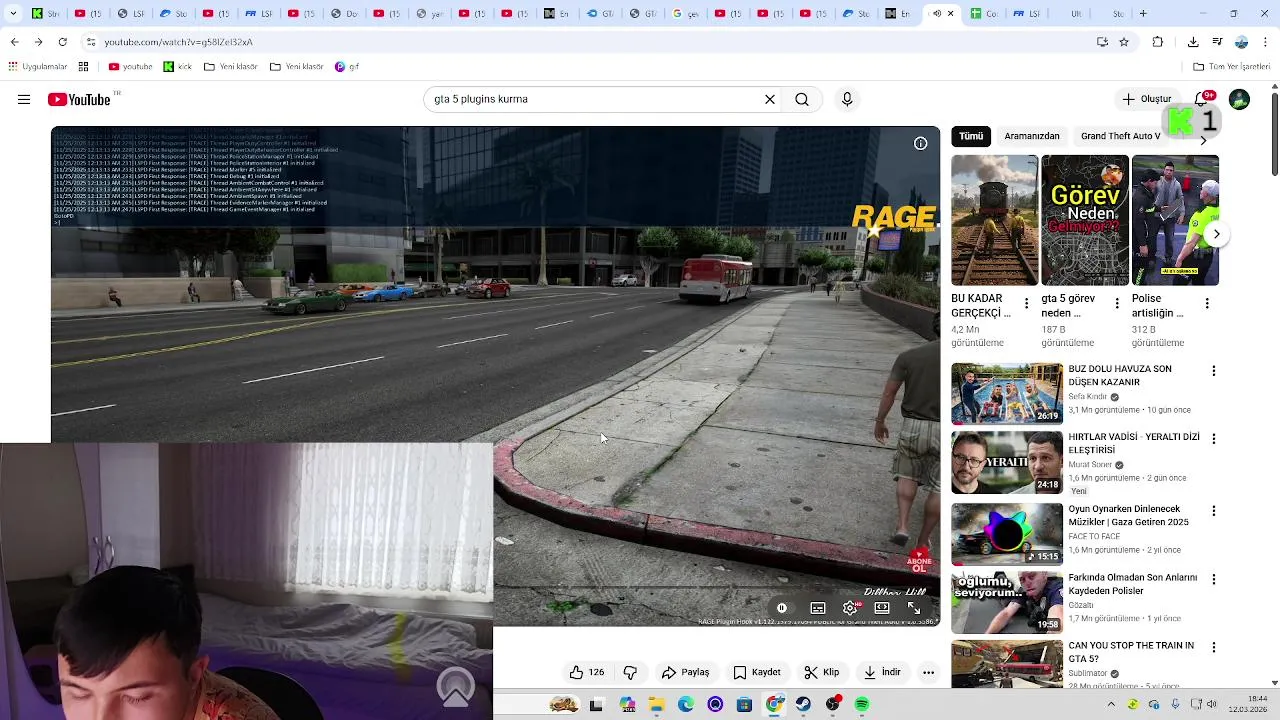This screenshot has height=720, width=1280.
Task: Open File Explorer from the taskbar
Action: (x=656, y=705)
